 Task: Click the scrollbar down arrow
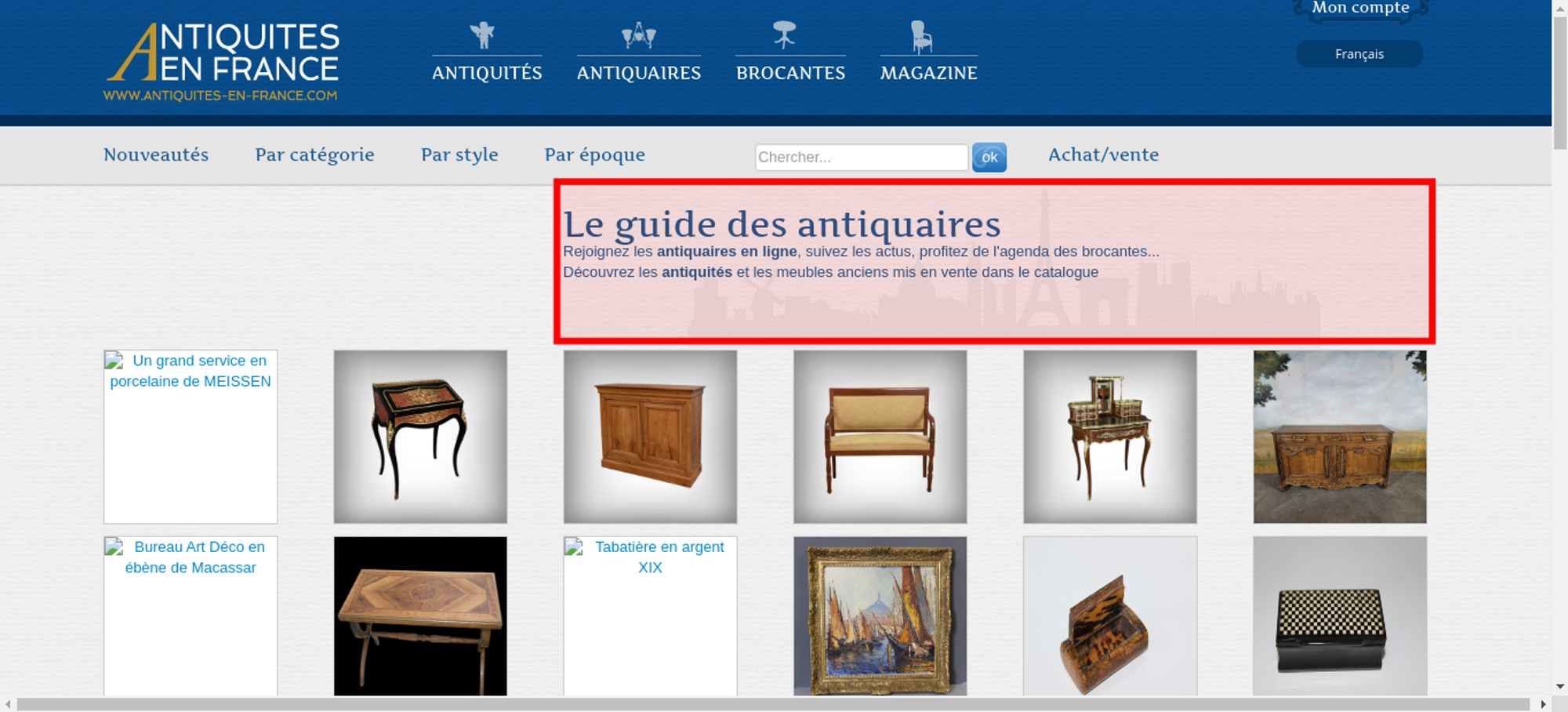click(1559, 686)
